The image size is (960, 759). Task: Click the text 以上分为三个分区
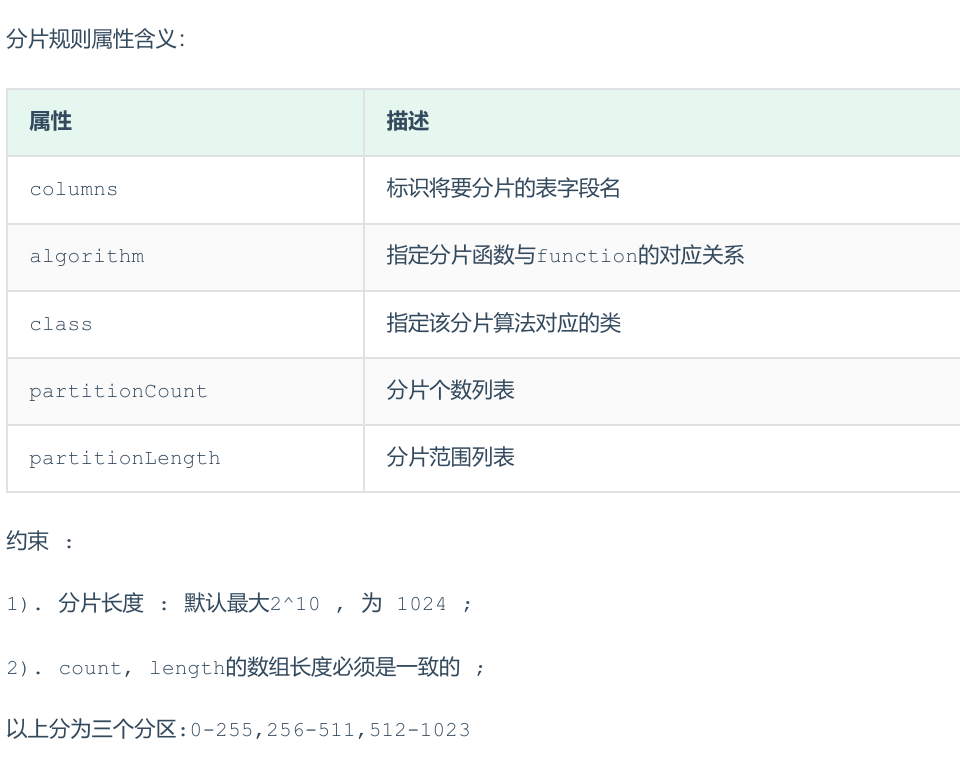point(91,730)
